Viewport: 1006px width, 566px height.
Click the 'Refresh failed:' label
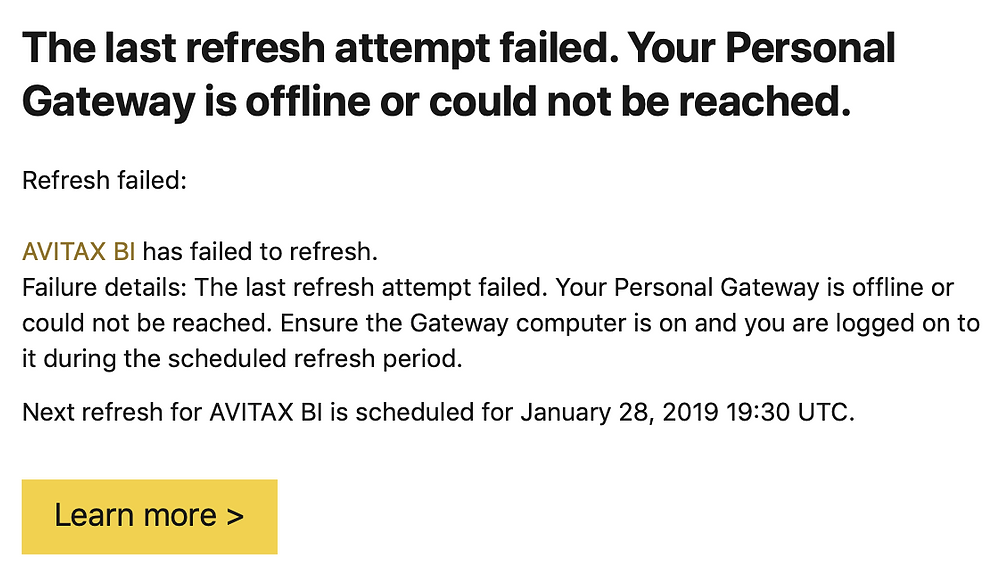(104, 181)
